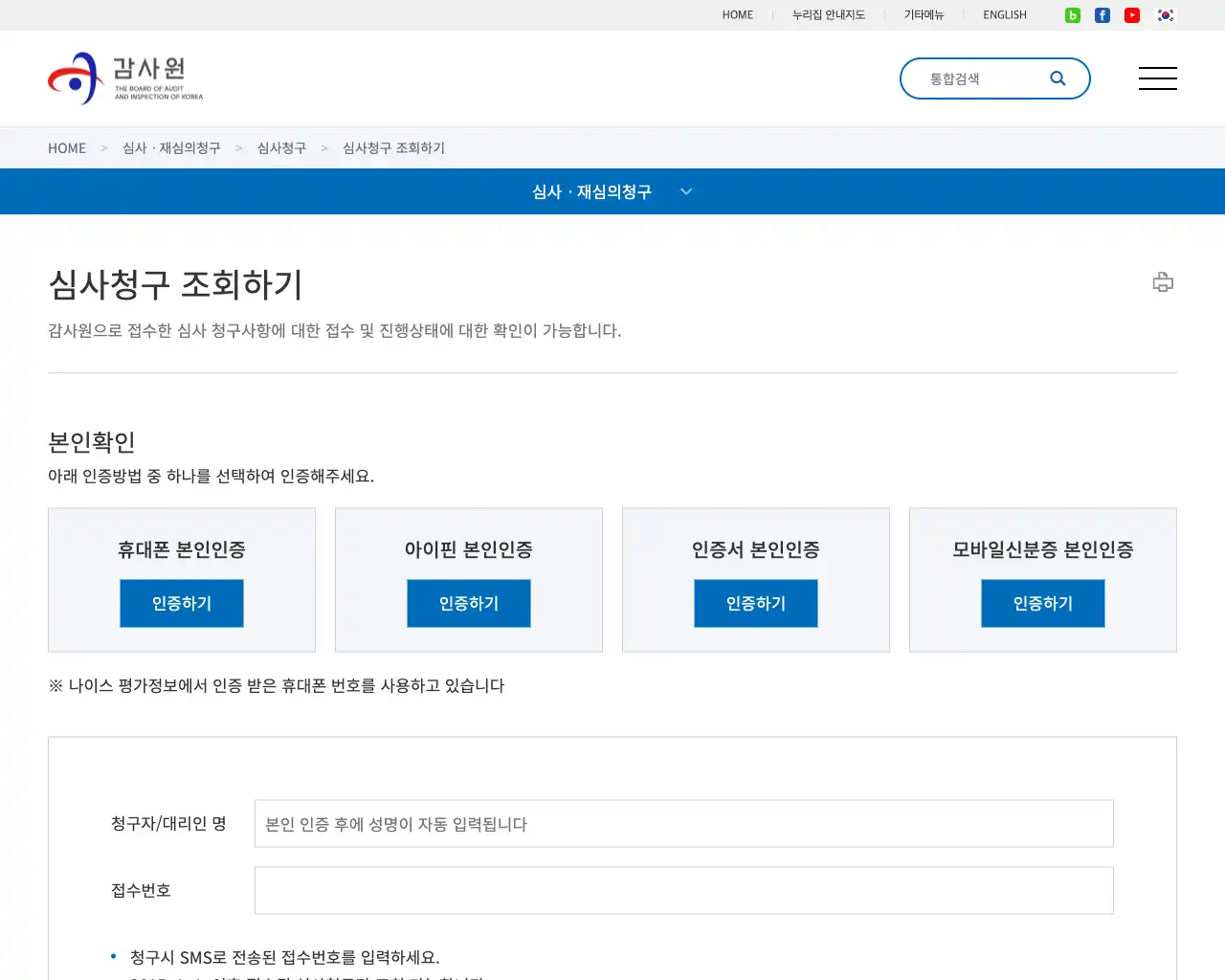The image size is (1225, 980).
Task: Expand the 심사 · 재심의청구 dropdown bar
Action: point(612,191)
